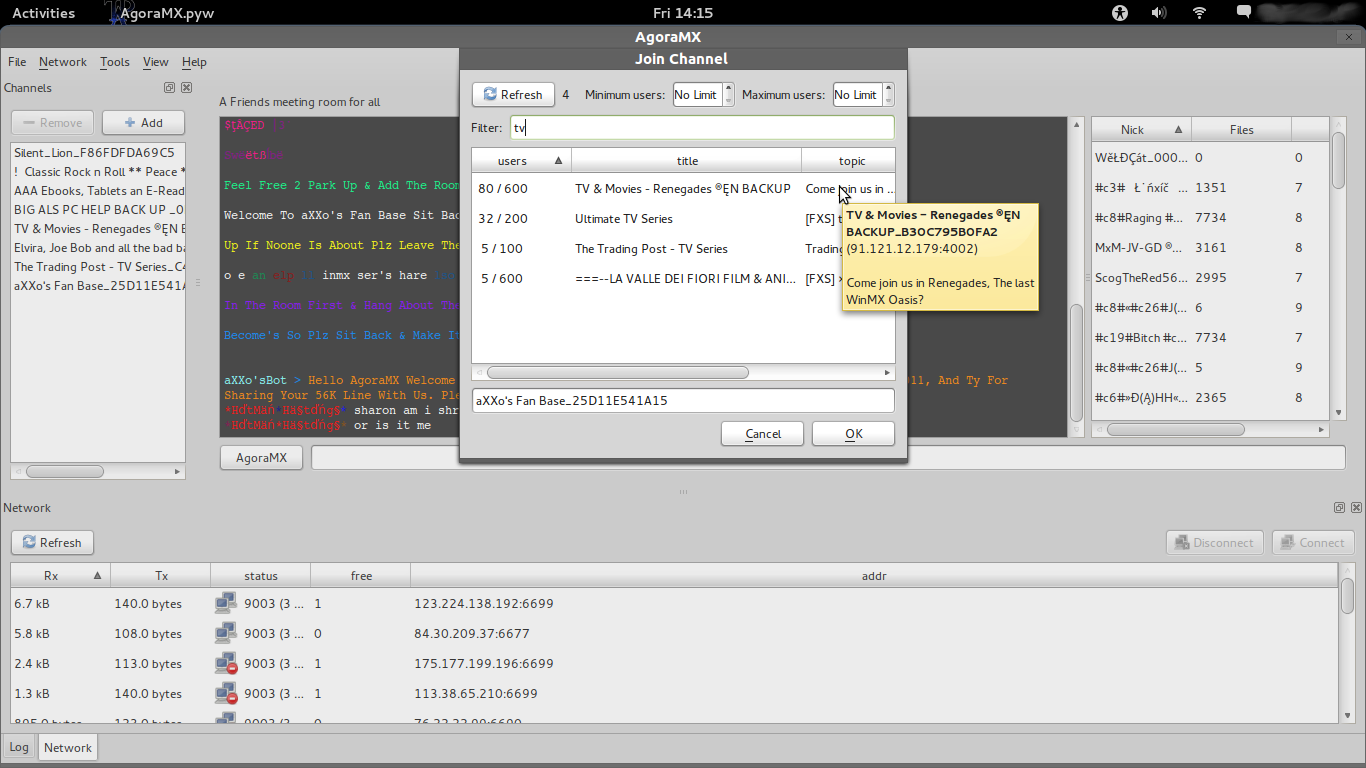Increase the Minimum users spinner value
The image size is (1366, 768).
point(729,89)
